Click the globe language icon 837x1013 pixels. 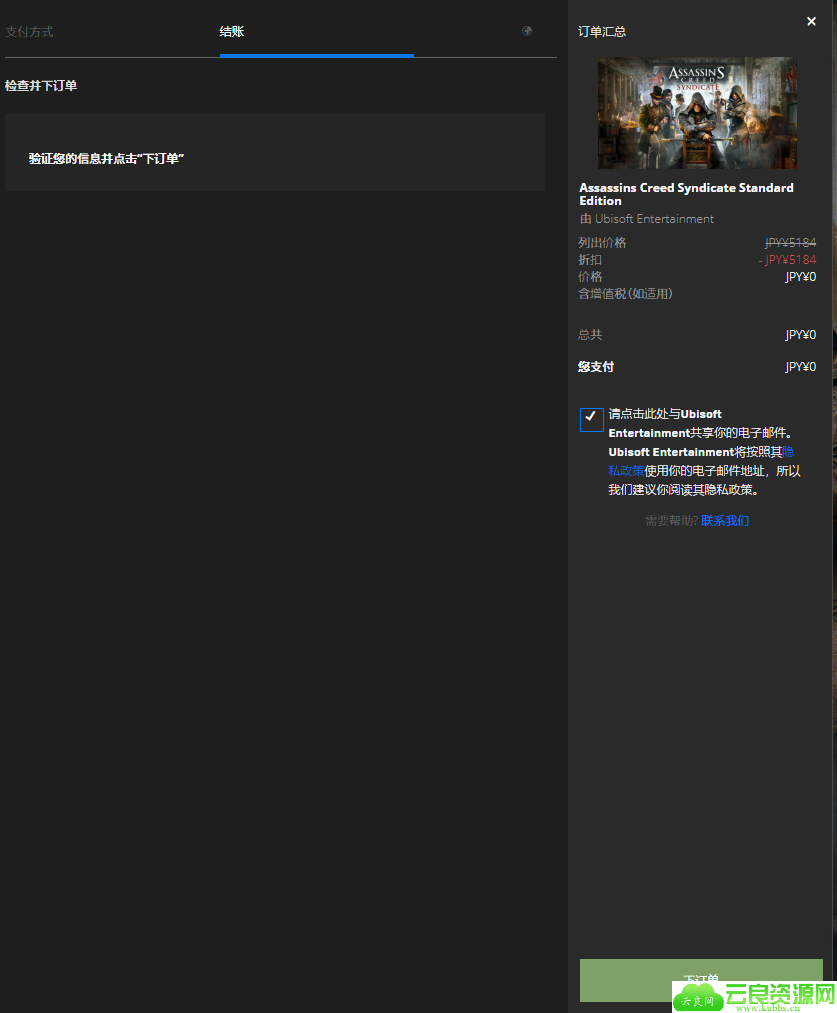(x=527, y=31)
